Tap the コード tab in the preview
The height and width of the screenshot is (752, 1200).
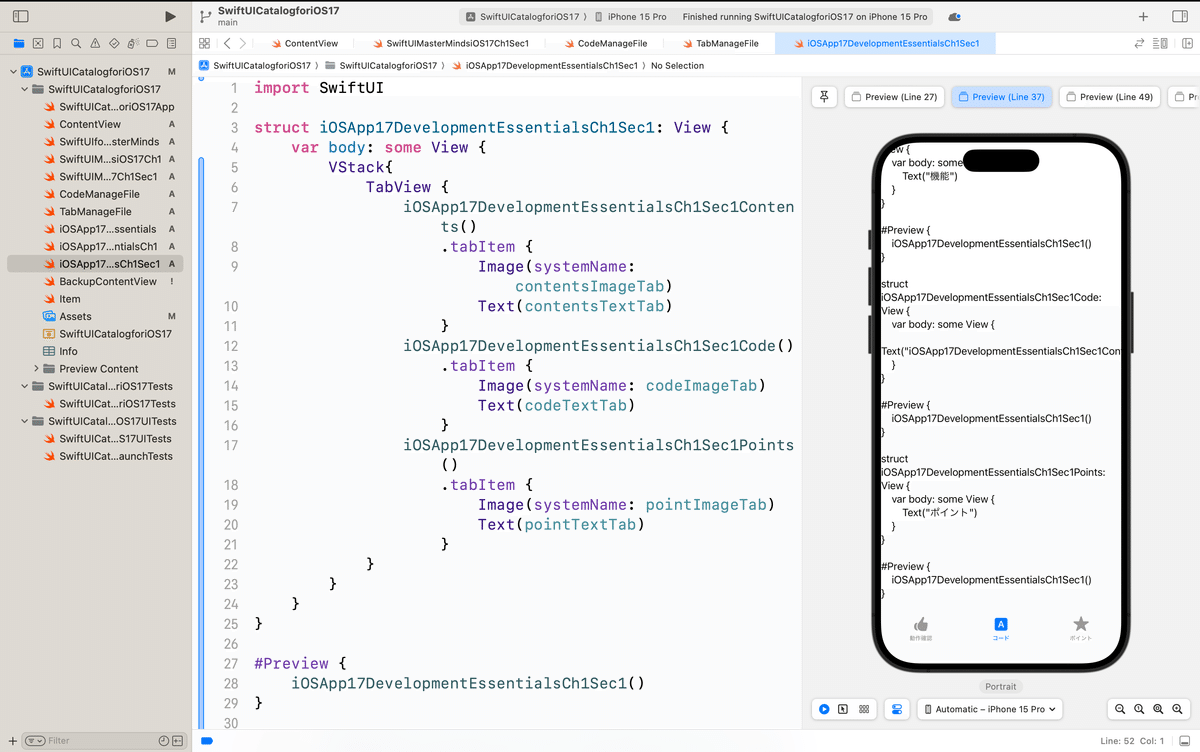coord(1001,629)
